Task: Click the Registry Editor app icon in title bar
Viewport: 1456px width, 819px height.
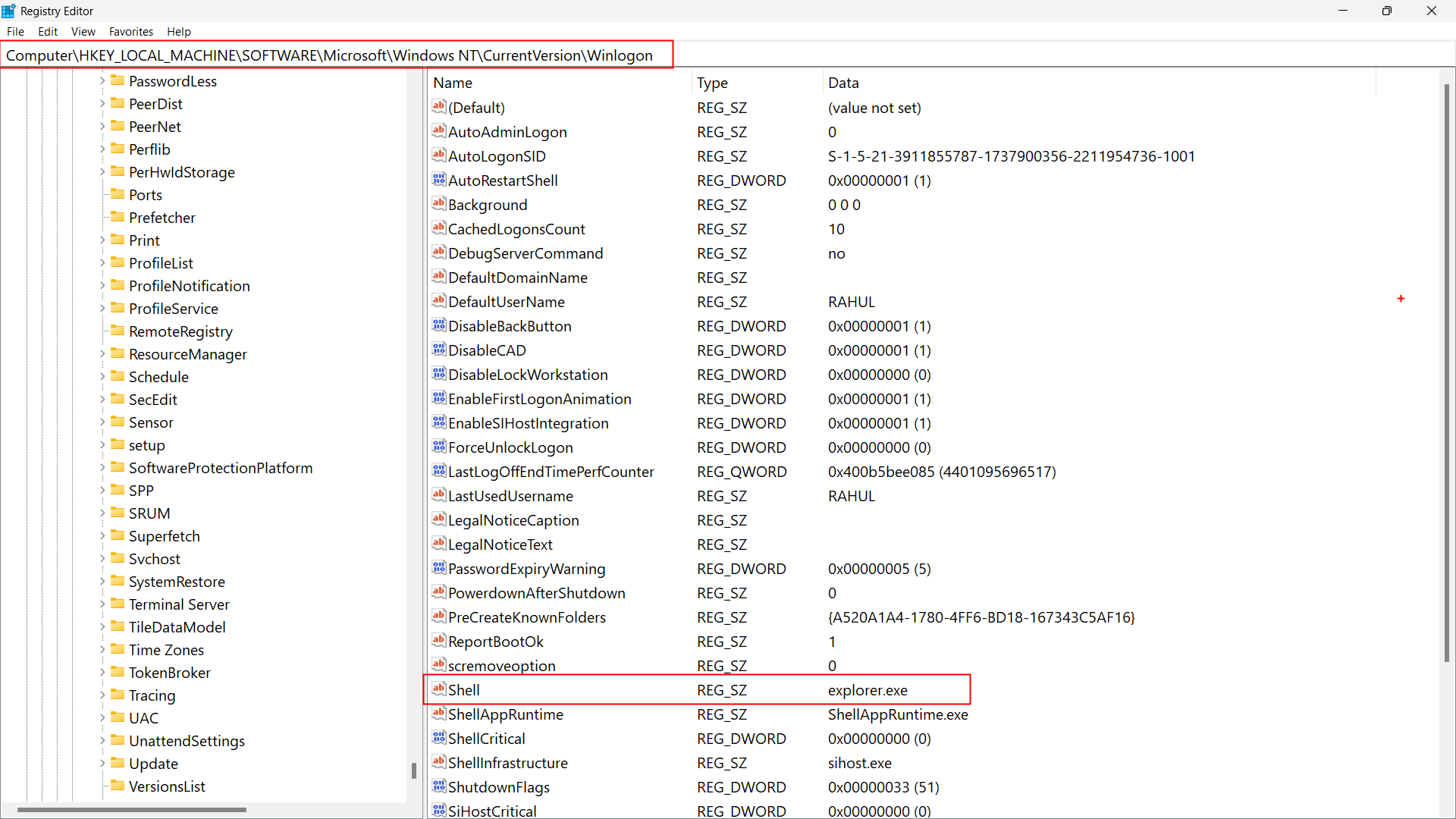Action: (x=9, y=11)
